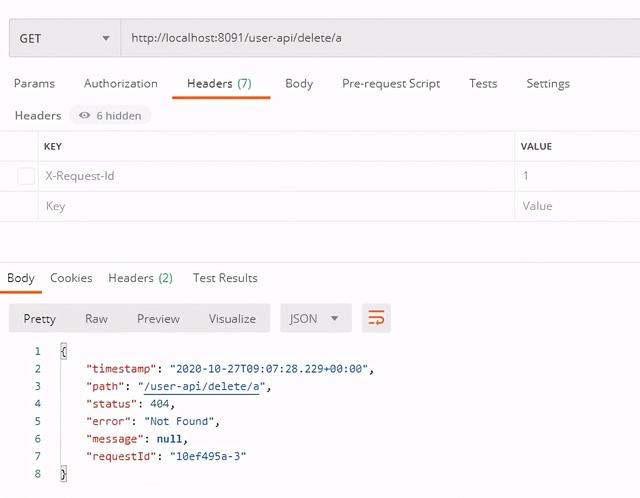Screen dimensions: 640x498
Task: Switch to the Settings tab
Action: (548, 84)
